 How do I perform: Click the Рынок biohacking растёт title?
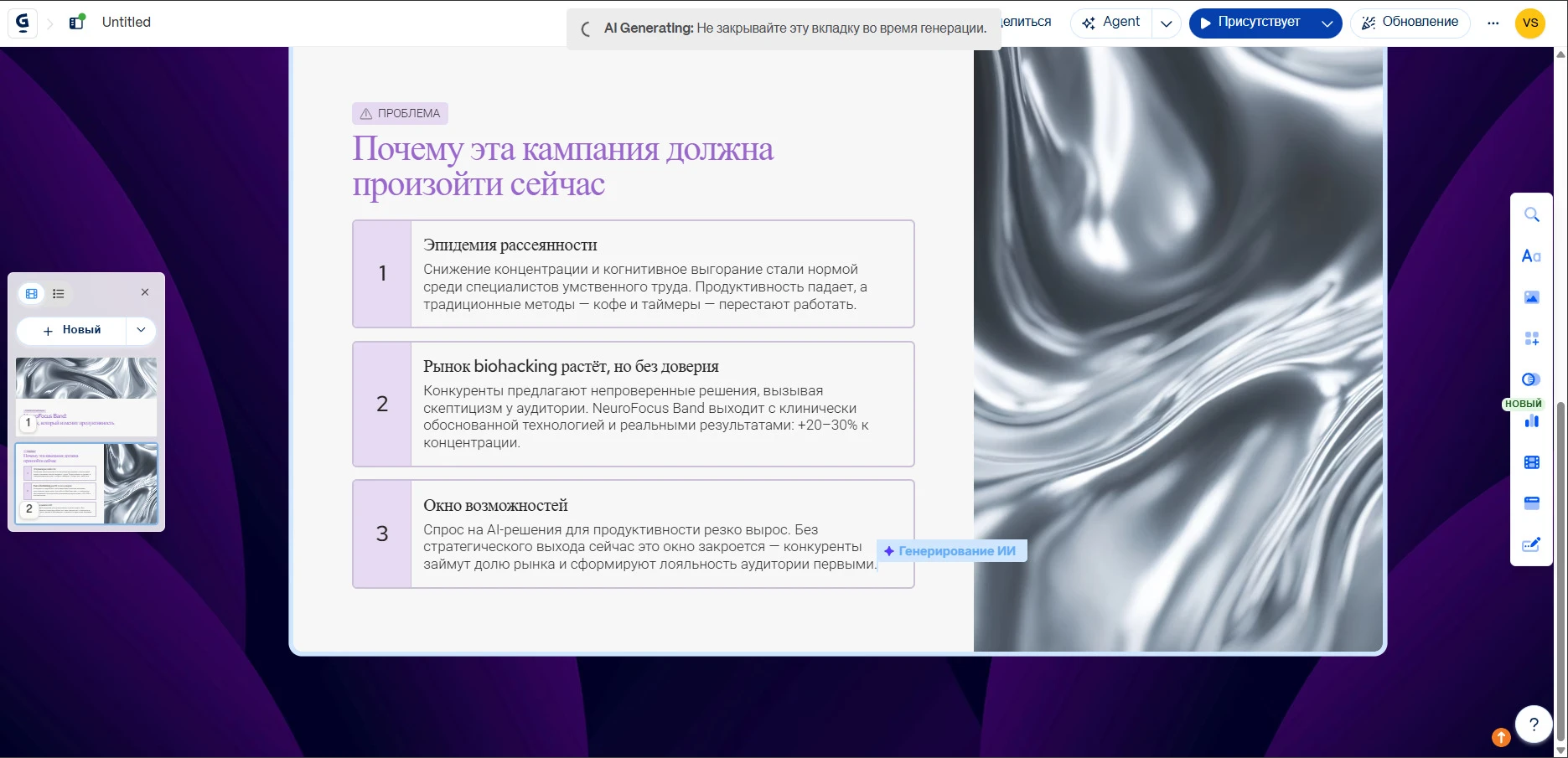pos(571,366)
